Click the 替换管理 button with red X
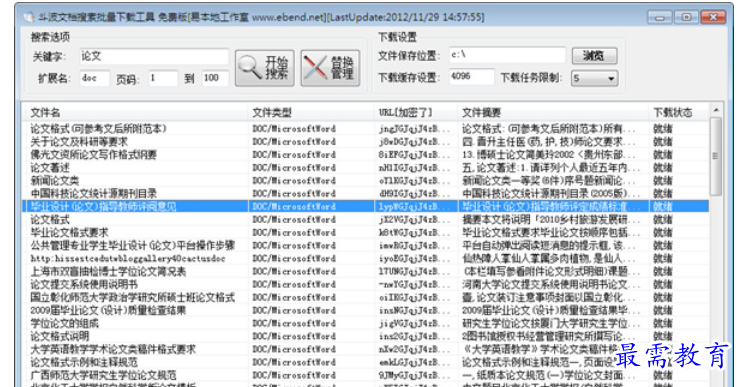 tap(330, 68)
